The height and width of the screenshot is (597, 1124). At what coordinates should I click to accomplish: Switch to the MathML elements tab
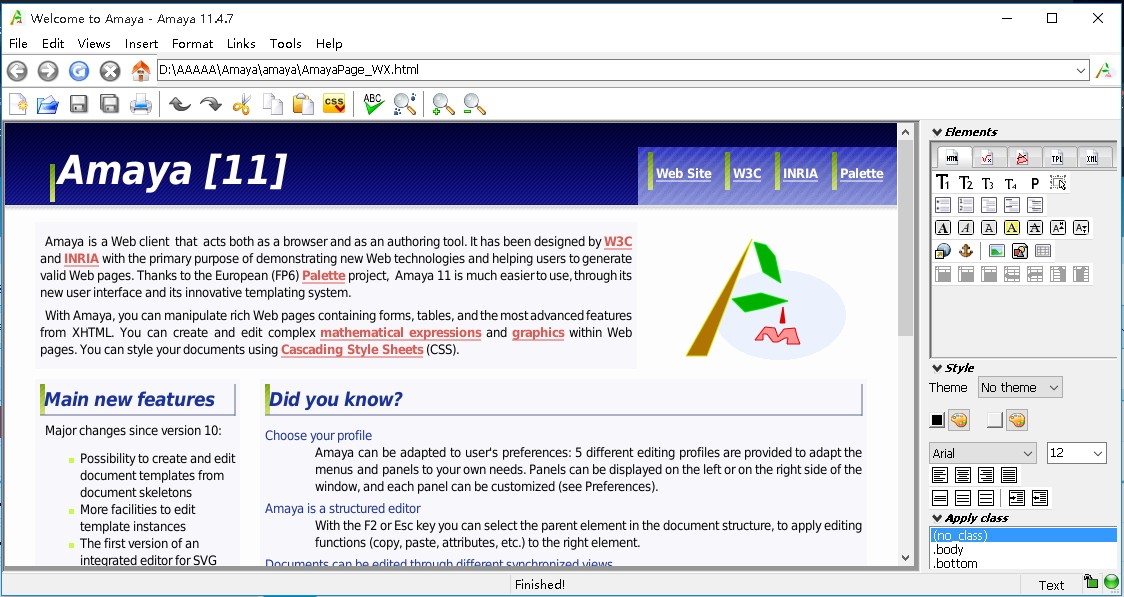[987, 158]
